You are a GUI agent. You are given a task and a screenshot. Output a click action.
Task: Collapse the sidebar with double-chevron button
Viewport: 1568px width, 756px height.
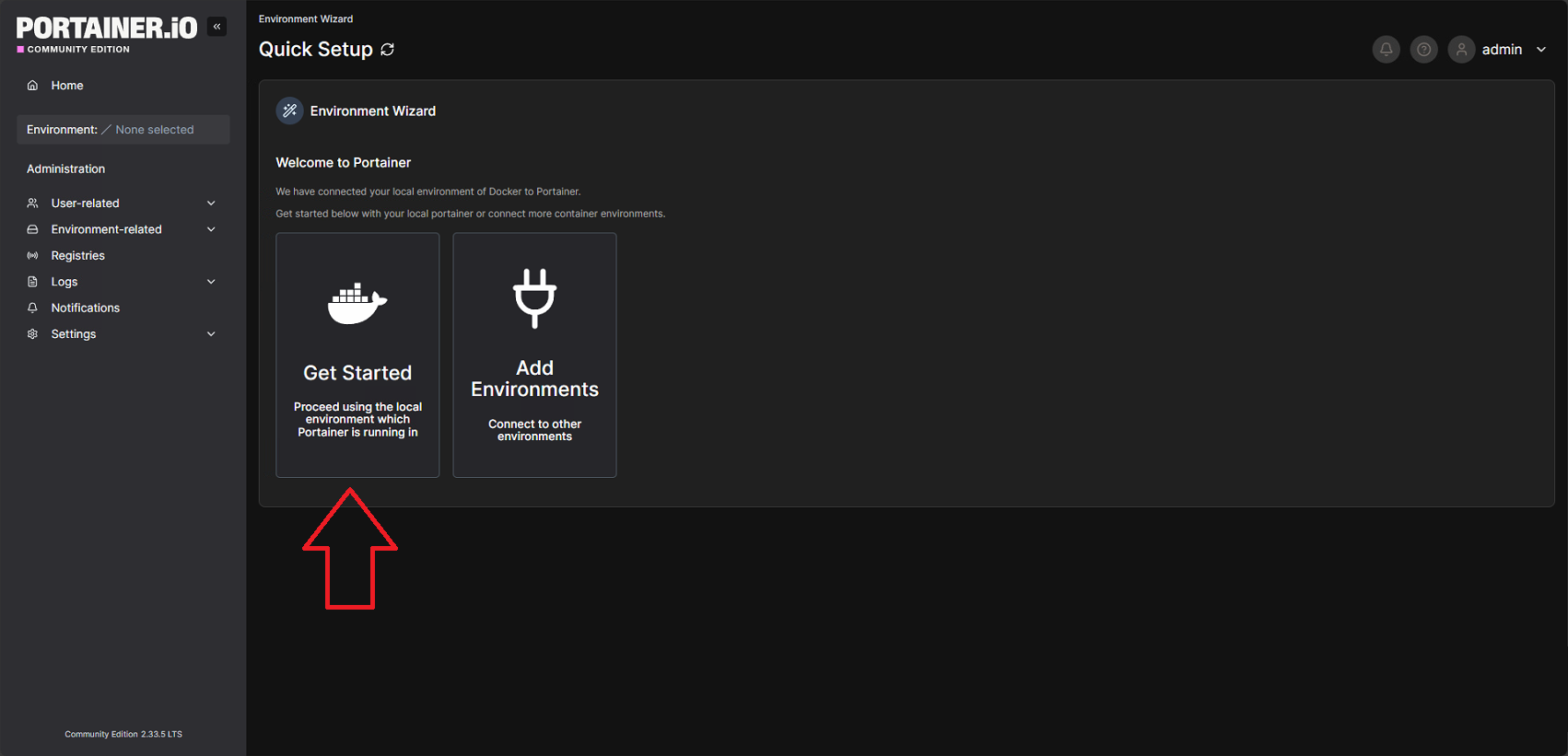click(x=217, y=27)
